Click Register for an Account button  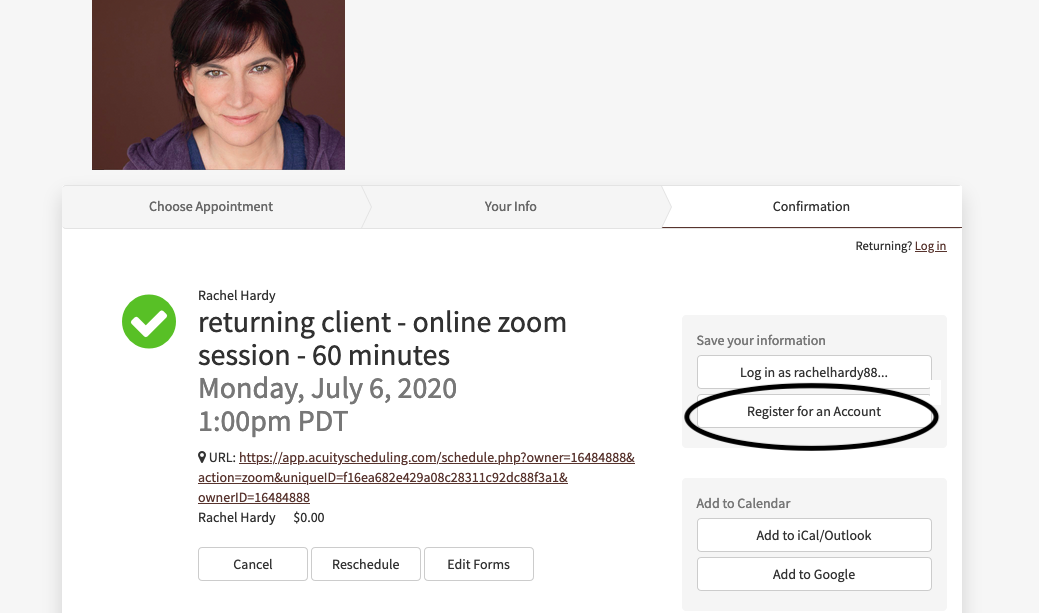814,412
